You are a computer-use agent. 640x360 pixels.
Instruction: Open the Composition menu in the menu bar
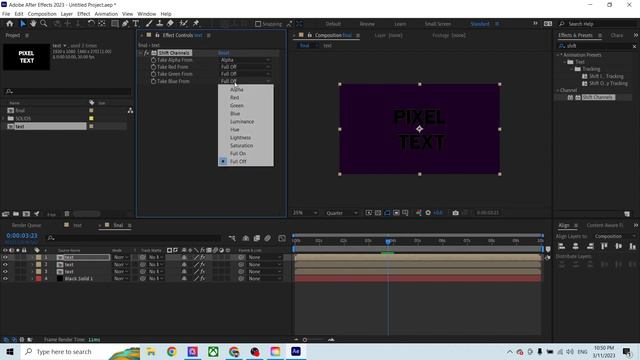(x=42, y=14)
